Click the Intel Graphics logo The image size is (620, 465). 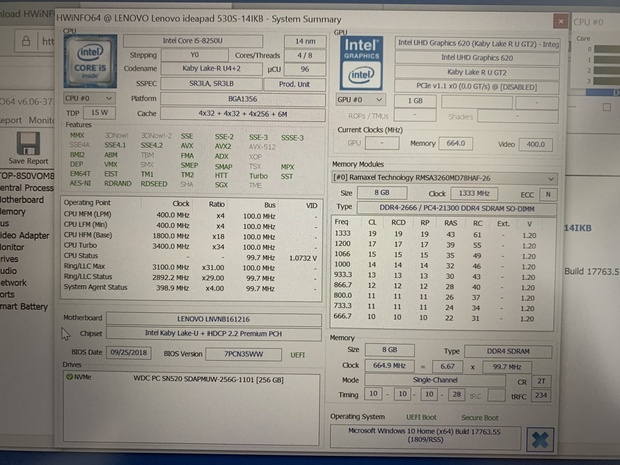click(361, 63)
